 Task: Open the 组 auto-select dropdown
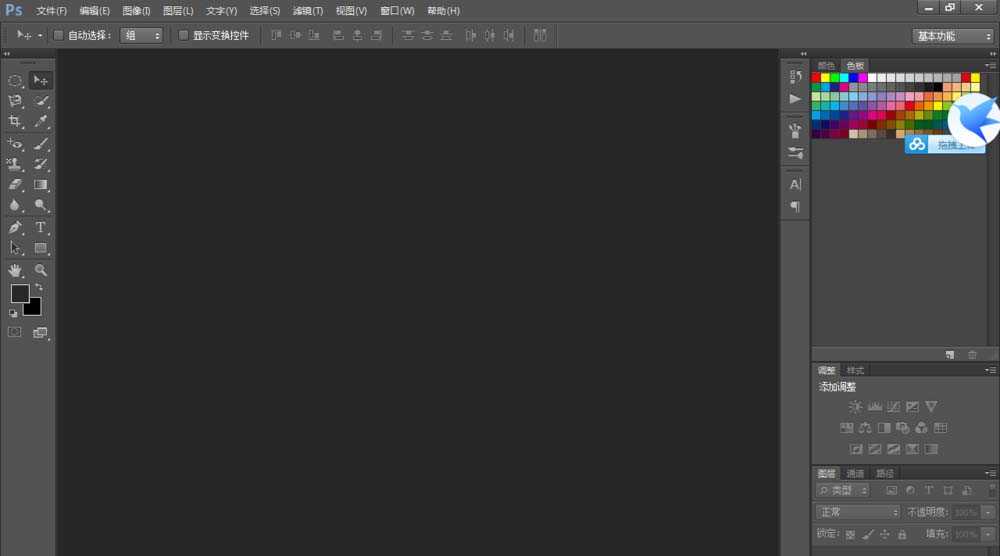[x=141, y=35]
